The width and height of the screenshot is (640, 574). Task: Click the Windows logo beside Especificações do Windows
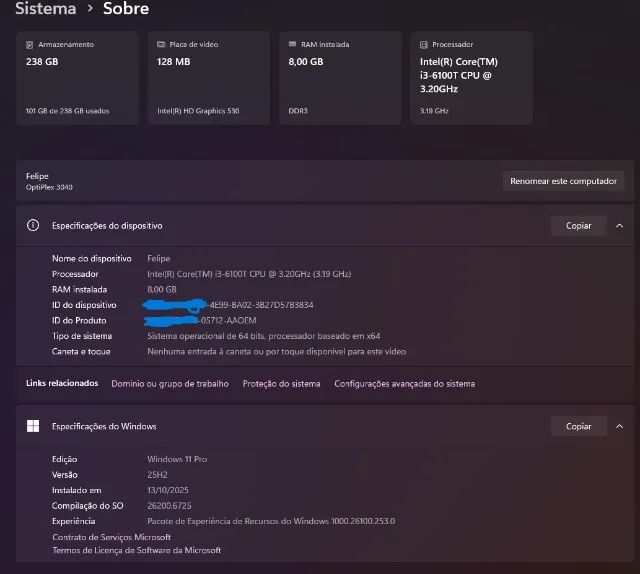[33, 426]
